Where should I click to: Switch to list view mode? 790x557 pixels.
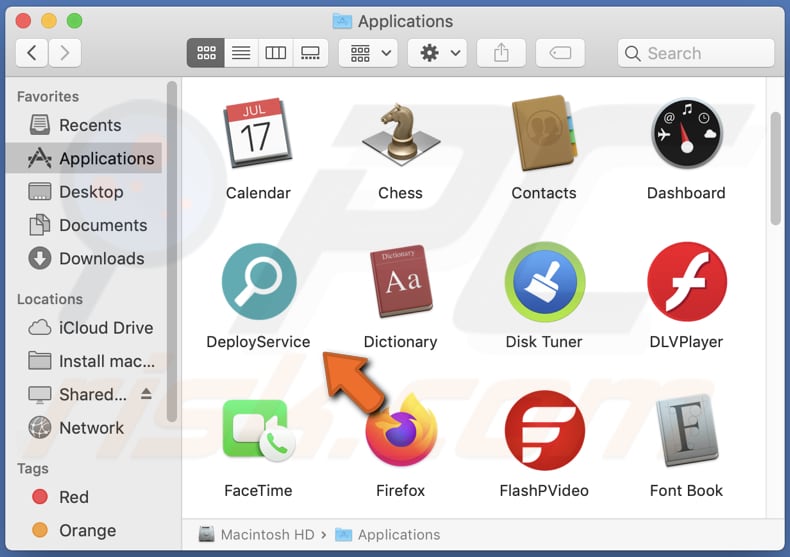[240, 53]
